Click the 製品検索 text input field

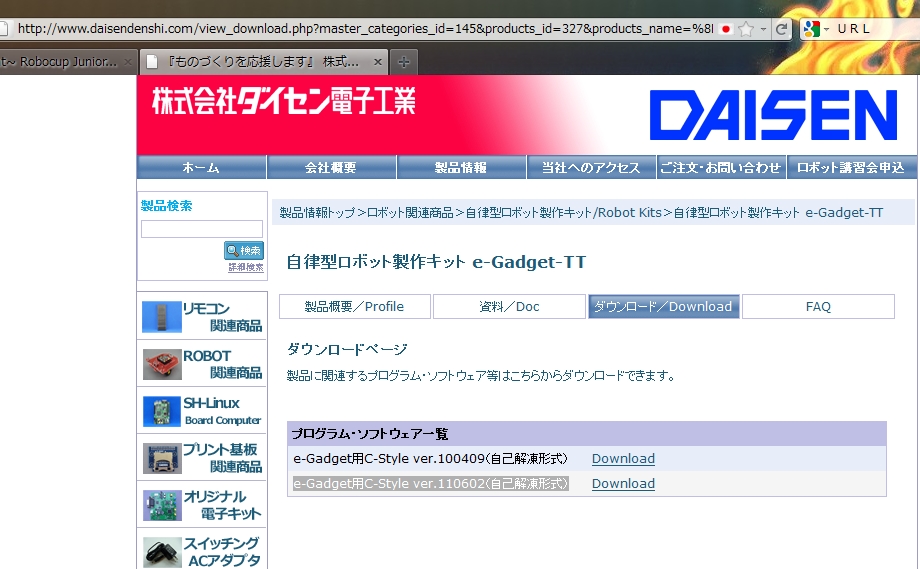[202, 229]
